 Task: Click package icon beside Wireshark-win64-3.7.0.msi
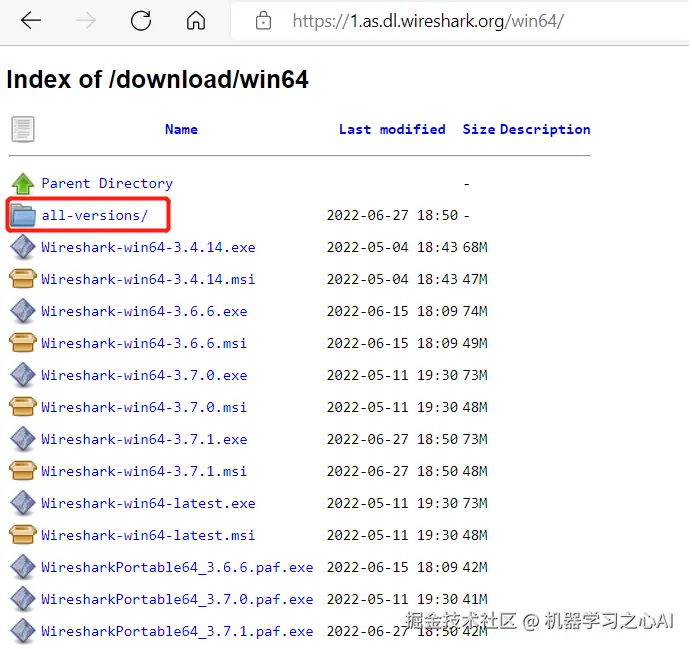click(x=23, y=407)
